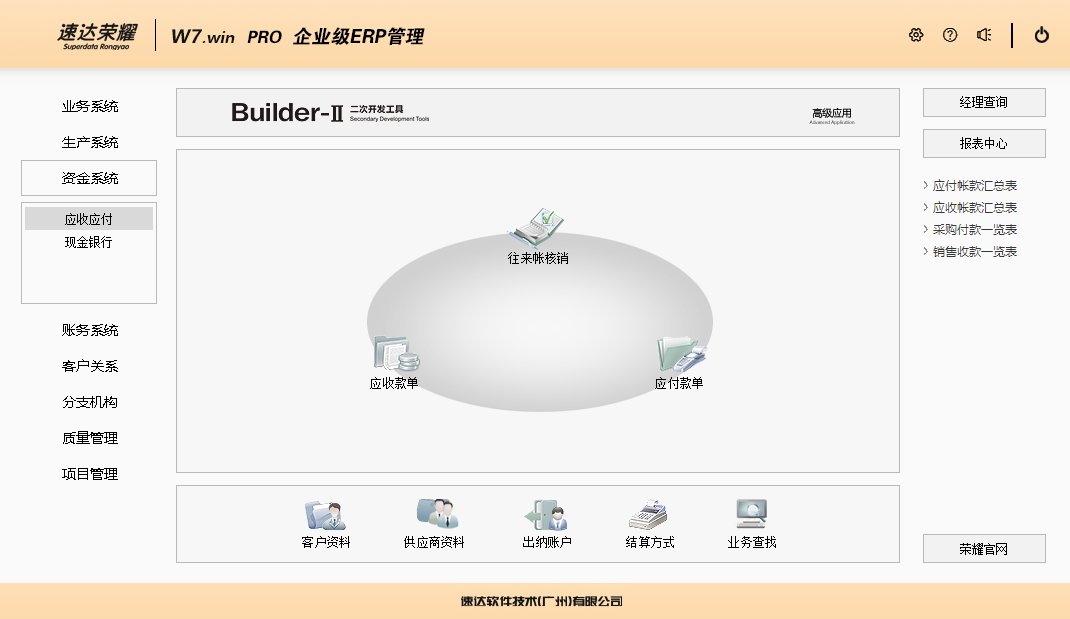Click the help question mark icon

950,35
